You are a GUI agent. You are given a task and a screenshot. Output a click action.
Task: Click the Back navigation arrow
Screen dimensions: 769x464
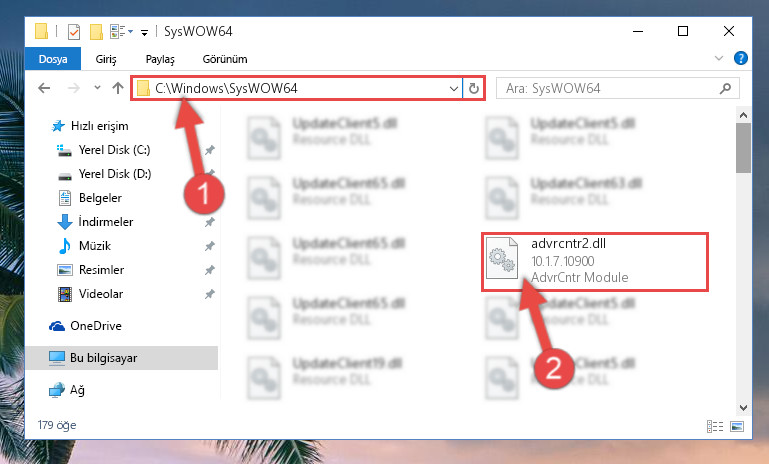pyautogui.click(x=44, y=88)
